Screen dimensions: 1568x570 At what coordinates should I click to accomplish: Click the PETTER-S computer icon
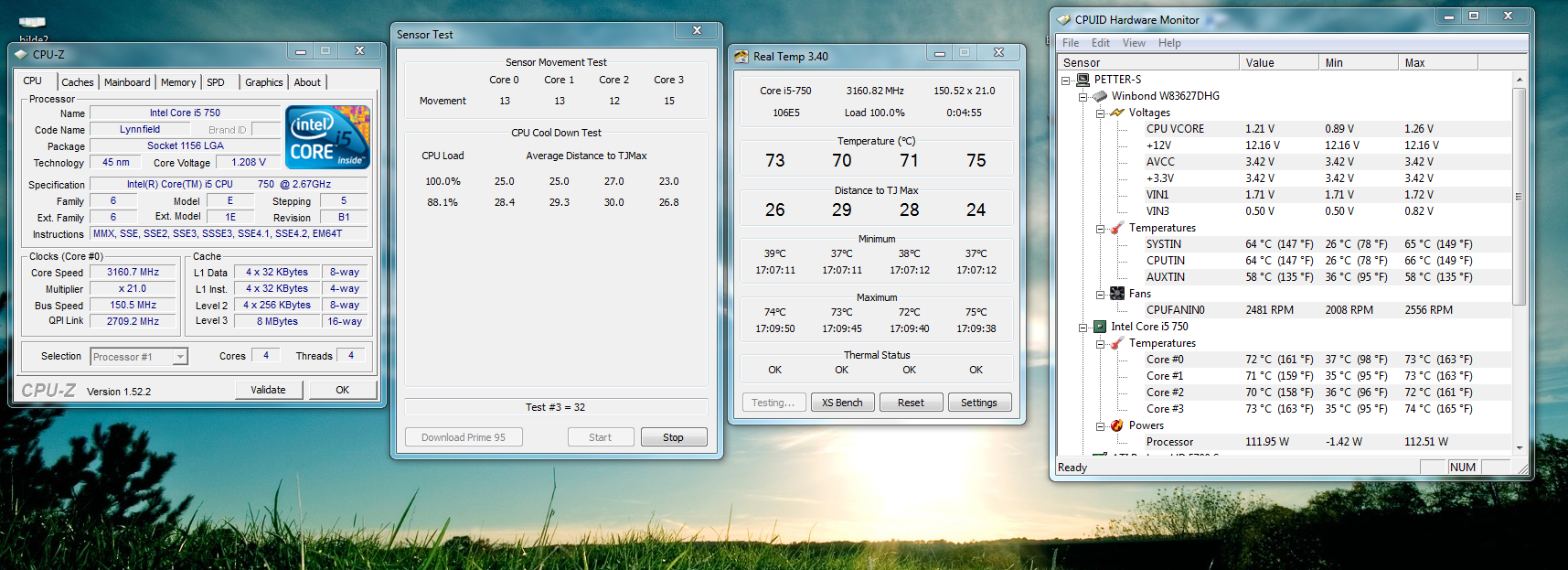[1083, 80]
